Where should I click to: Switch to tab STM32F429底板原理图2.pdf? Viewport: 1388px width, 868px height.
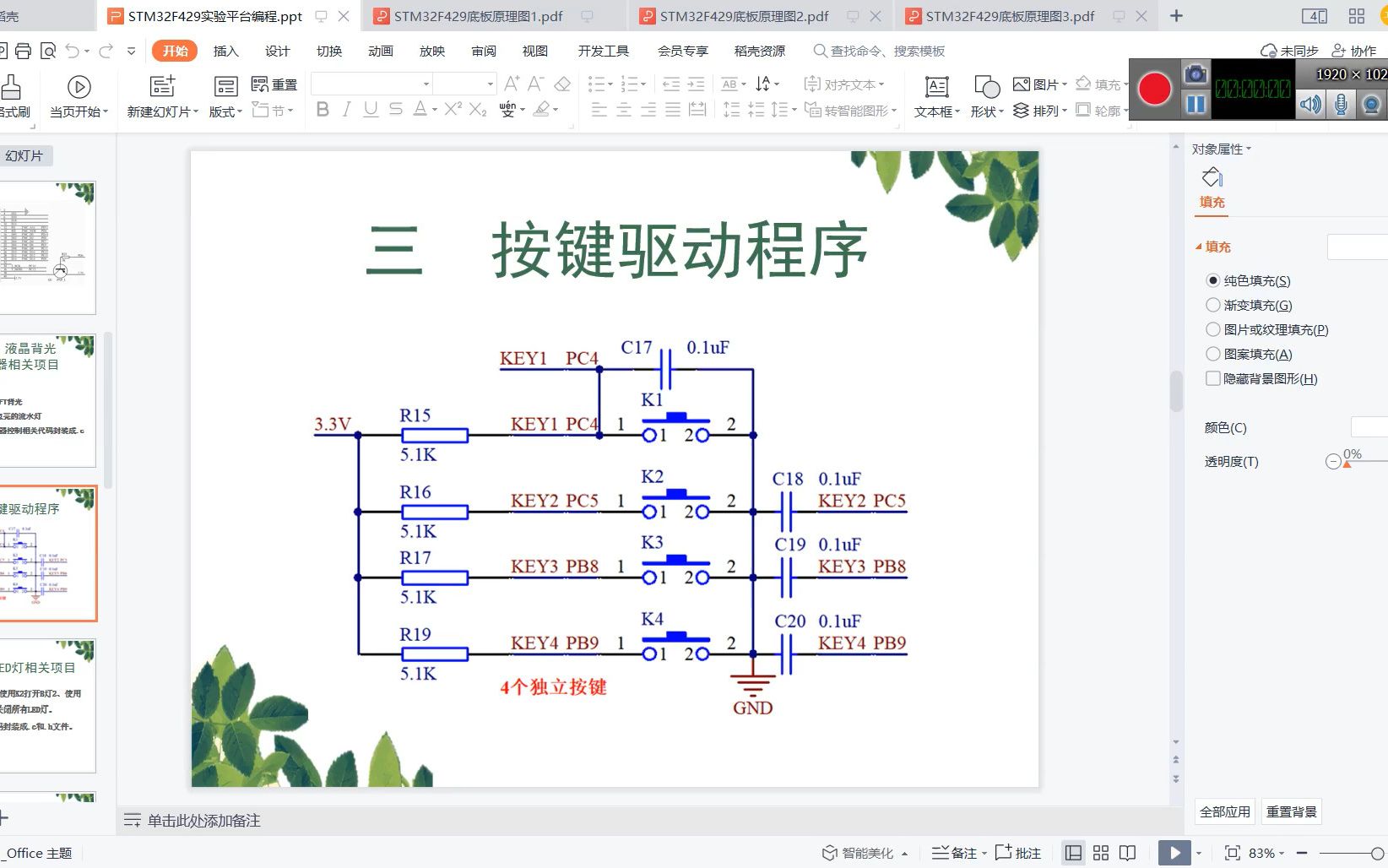[743, 15]
